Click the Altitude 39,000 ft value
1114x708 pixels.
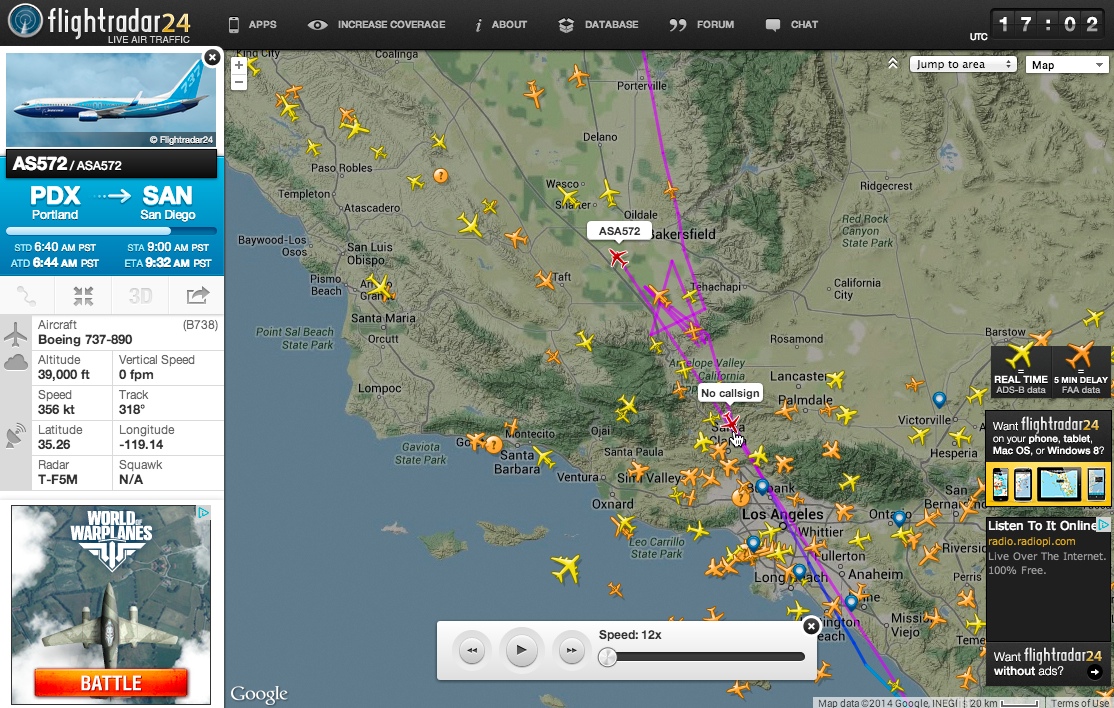64,375
